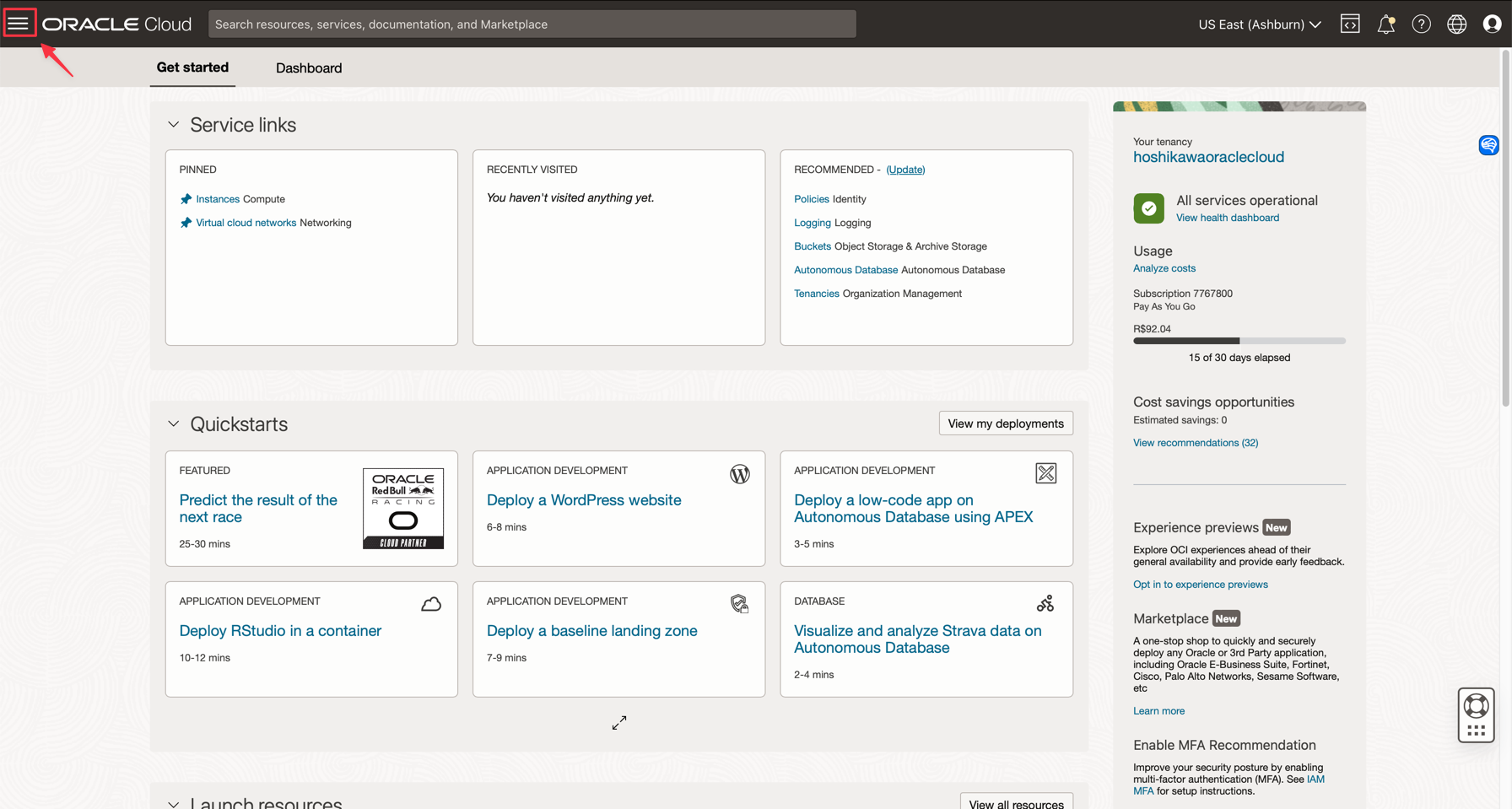Click Opt in to experience previews link

pos(1201,585)
